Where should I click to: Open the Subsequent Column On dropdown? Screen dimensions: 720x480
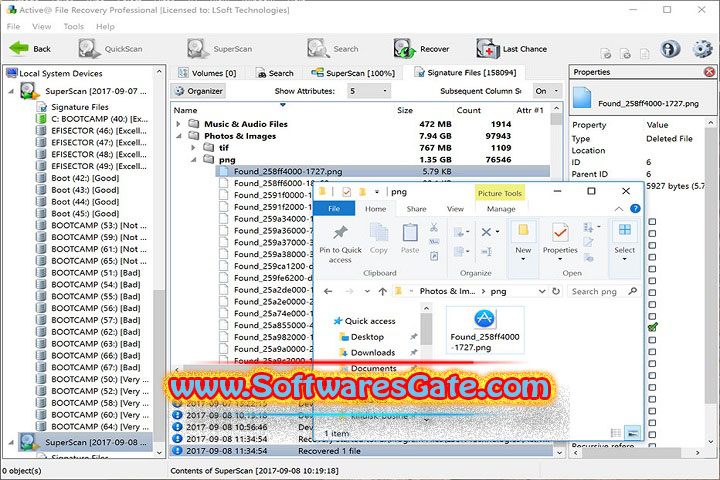pyautogui.click(x=547, y=91)
